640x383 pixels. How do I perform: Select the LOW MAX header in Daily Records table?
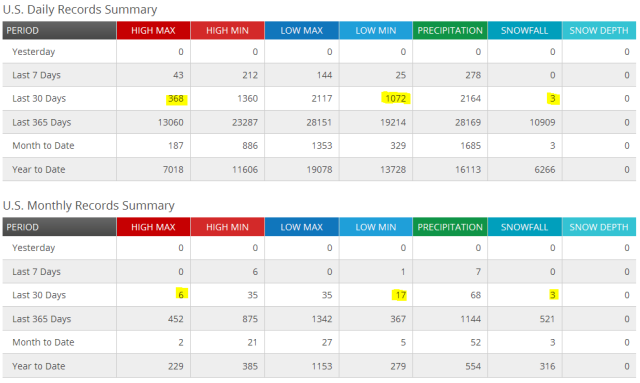click(x=302, y=31)
